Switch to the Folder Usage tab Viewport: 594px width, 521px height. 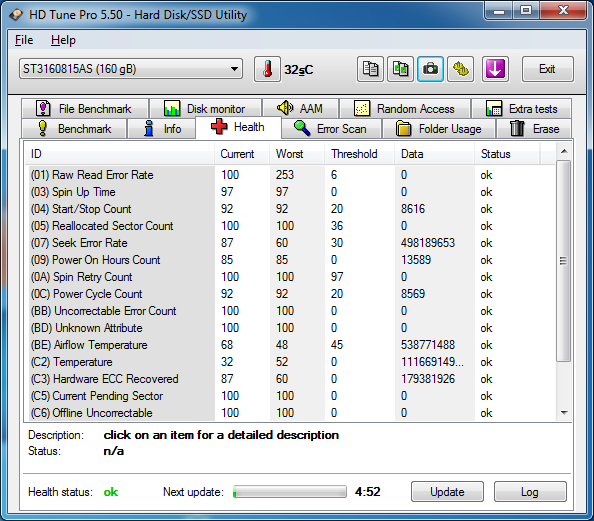(439, 129)
